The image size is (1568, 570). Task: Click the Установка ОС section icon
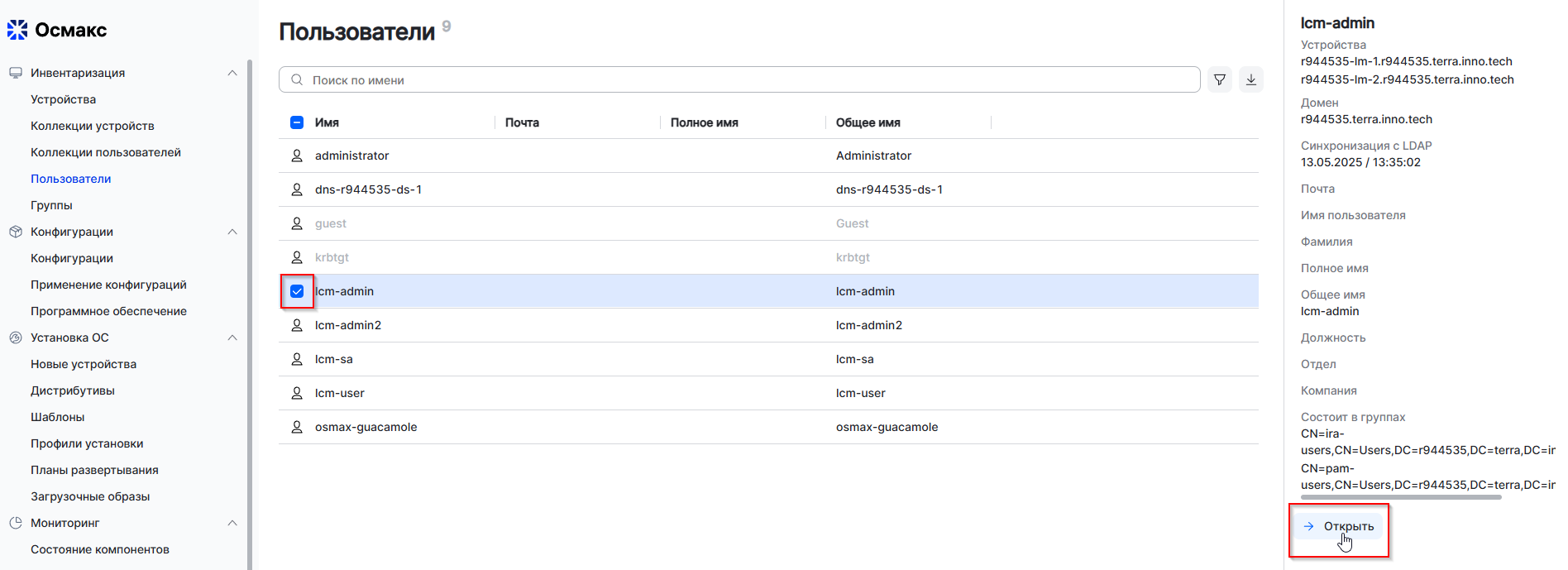(15, 338)
